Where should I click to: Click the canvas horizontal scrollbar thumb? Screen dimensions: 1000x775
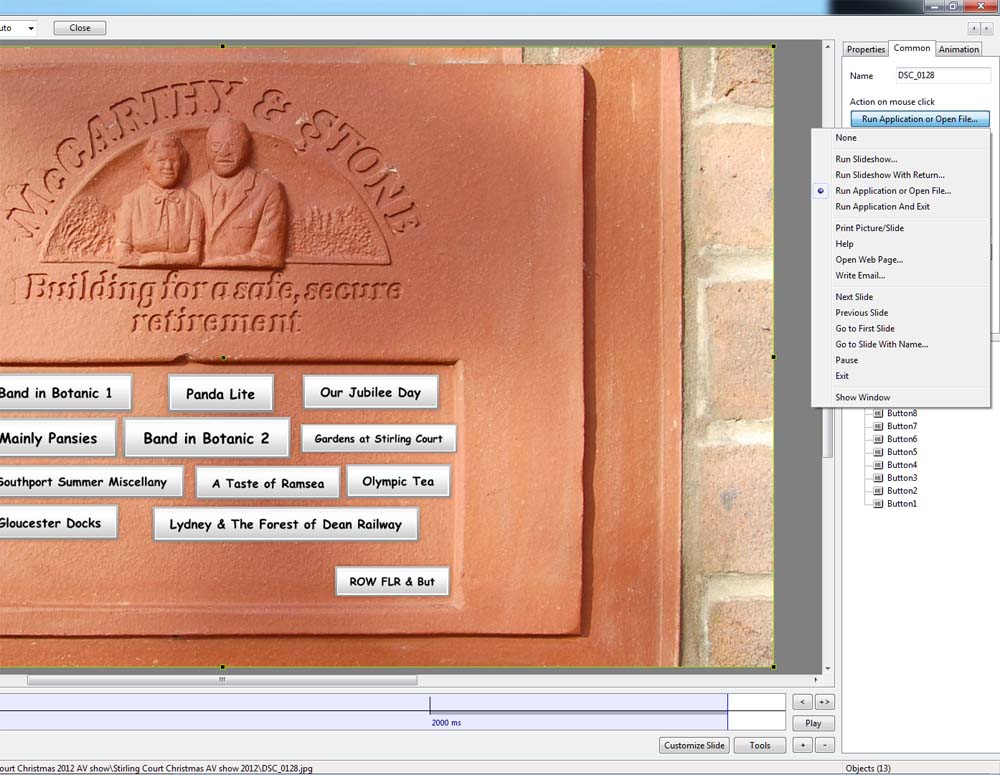coord(222,680)
